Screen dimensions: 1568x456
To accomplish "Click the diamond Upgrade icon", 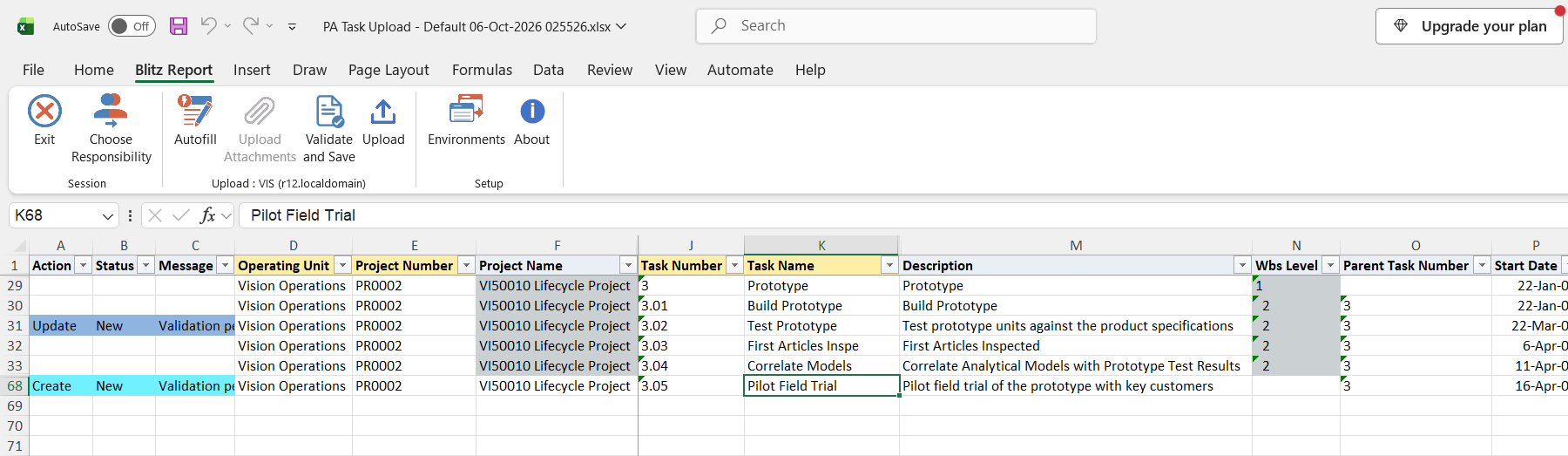I will [1401, 26].
